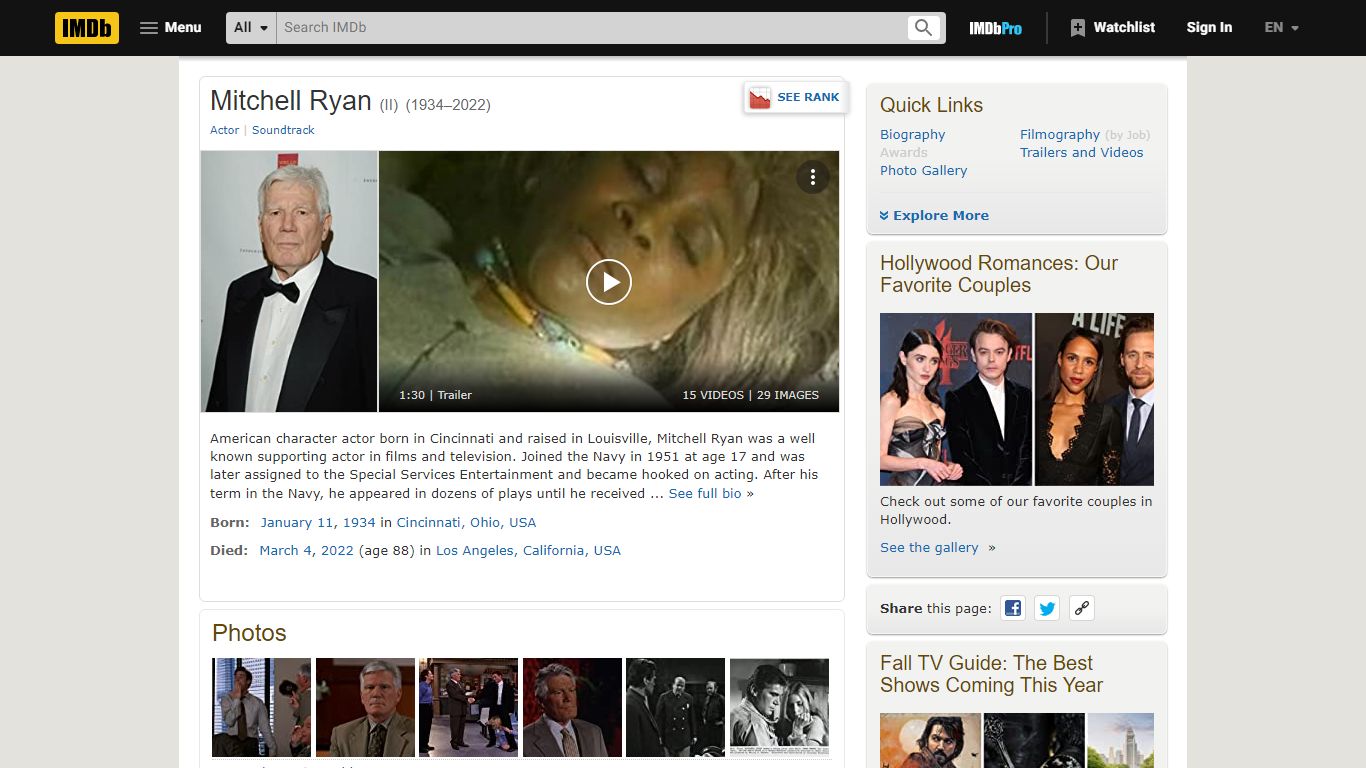
Task: Expand Explore More in Quick Links
Action: pos(934,215)
